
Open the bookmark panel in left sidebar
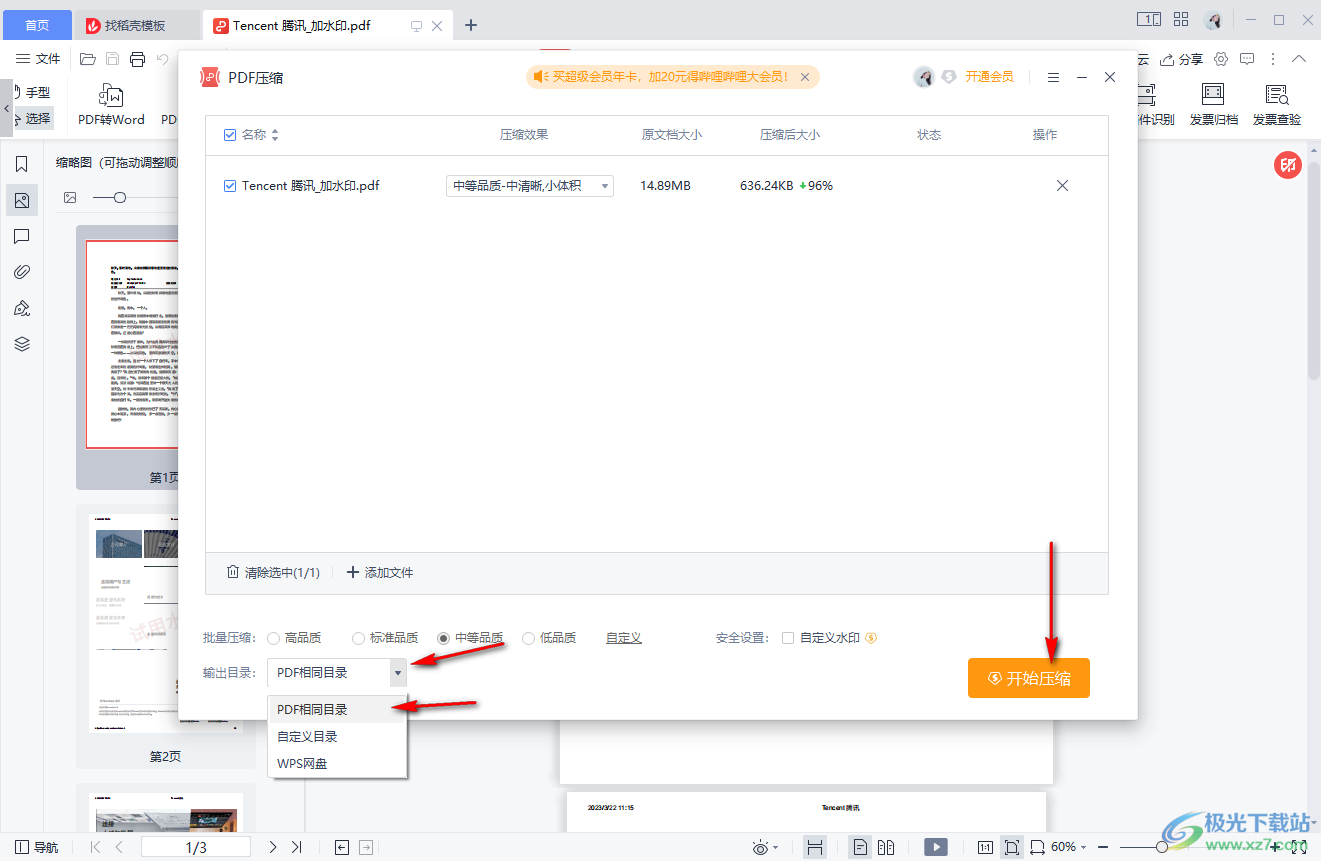click(x=22, y=164)
